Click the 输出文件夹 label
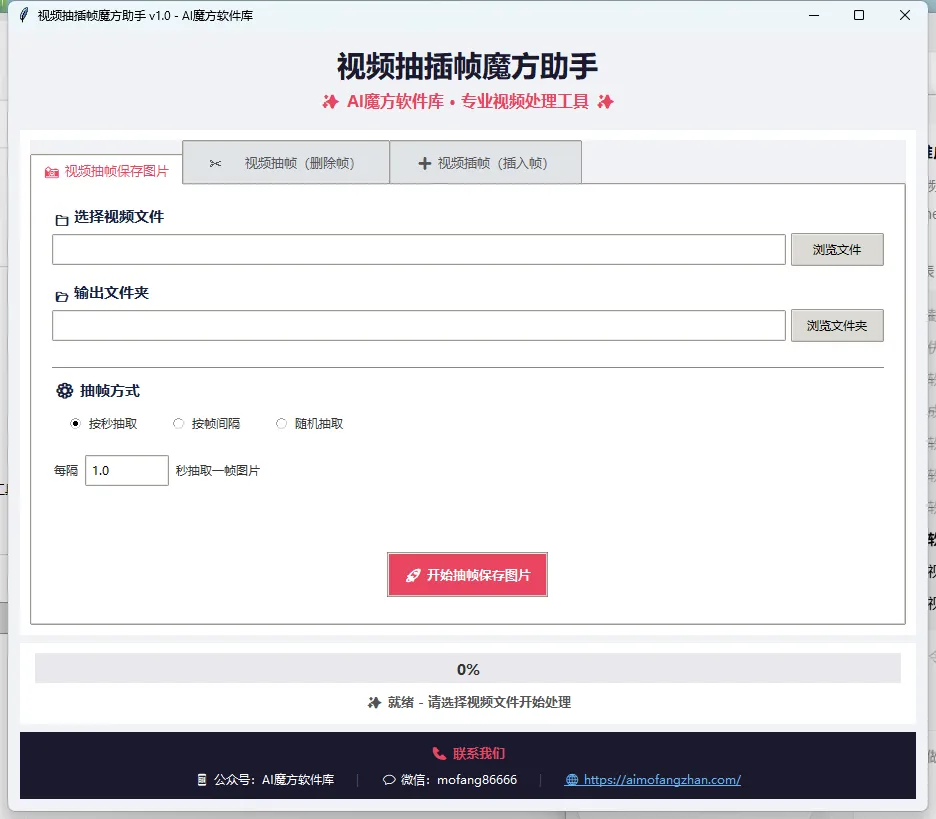Screen dimensions: 936x819 click(111, 293)
